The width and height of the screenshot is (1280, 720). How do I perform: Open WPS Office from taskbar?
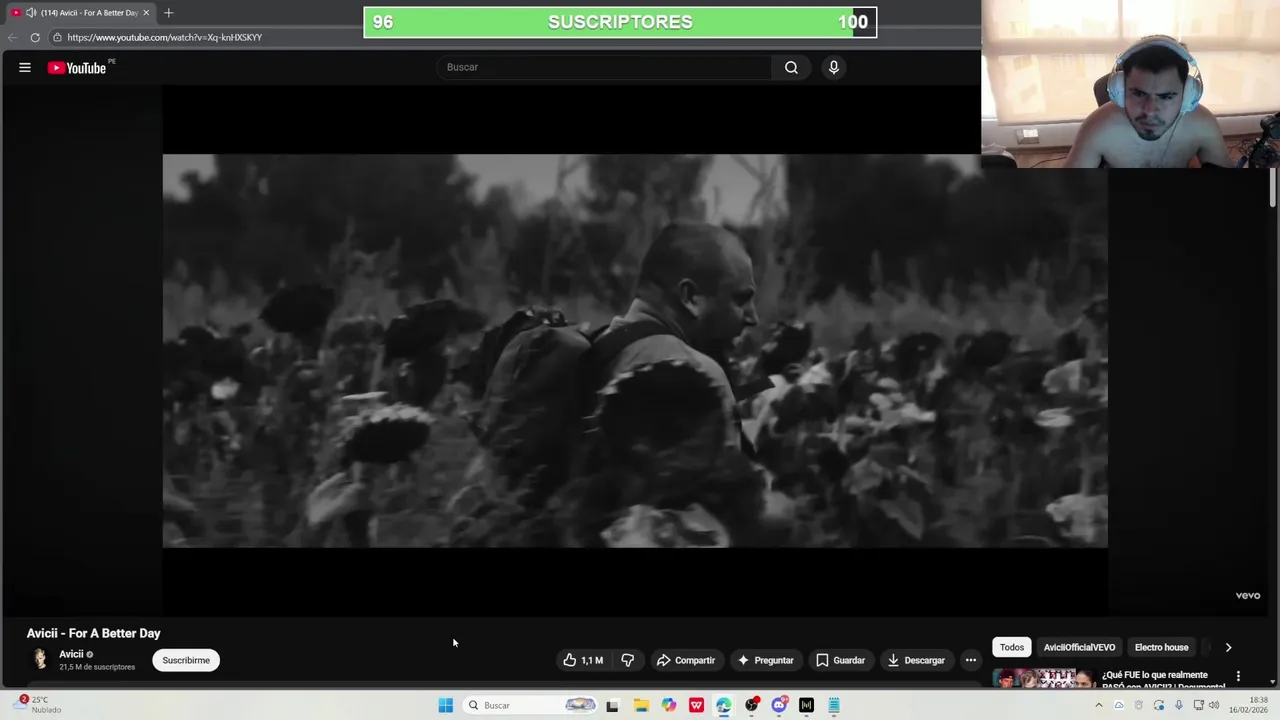[x=696, y=705]
